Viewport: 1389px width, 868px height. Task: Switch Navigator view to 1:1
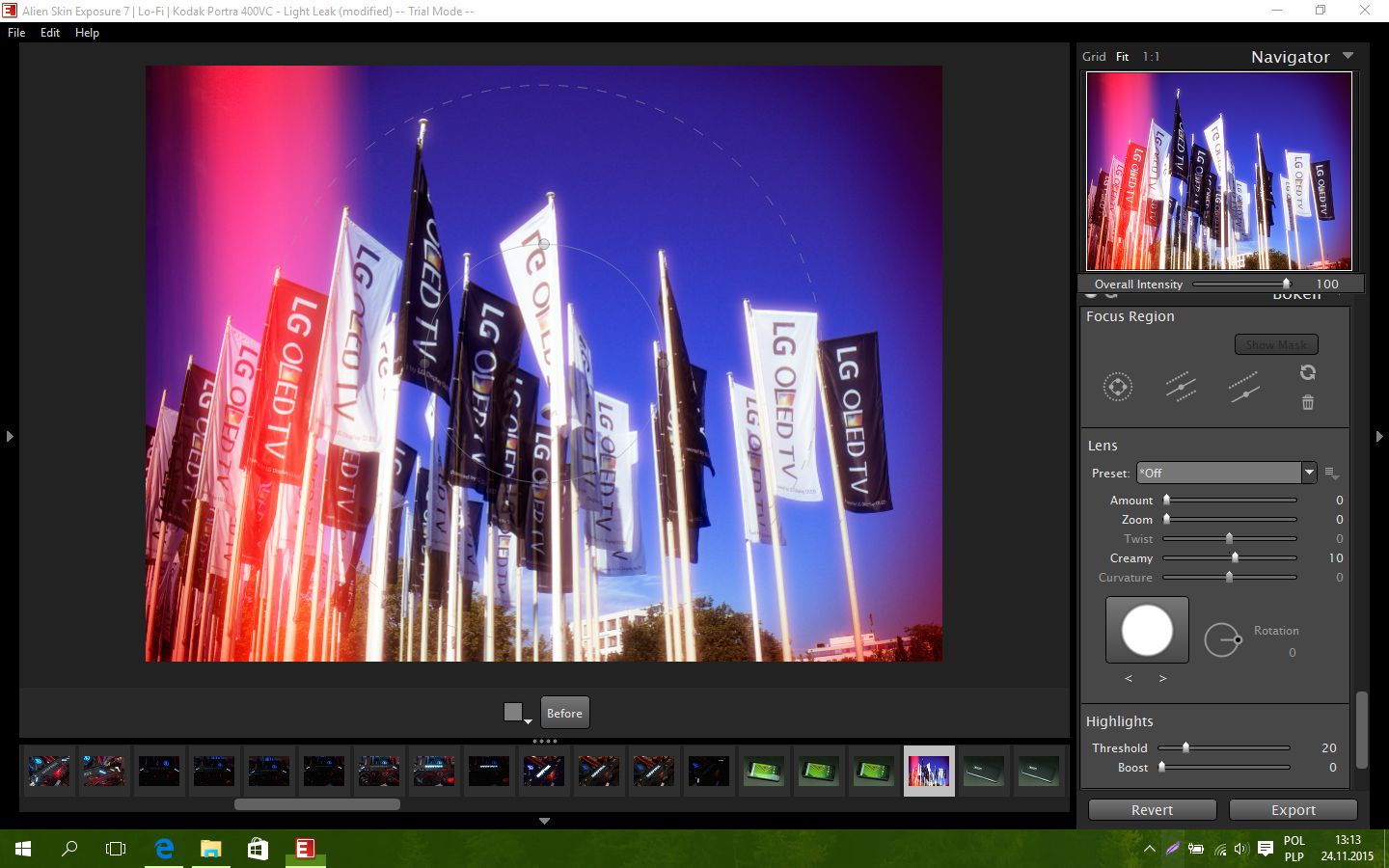[x=1151, y=57]
